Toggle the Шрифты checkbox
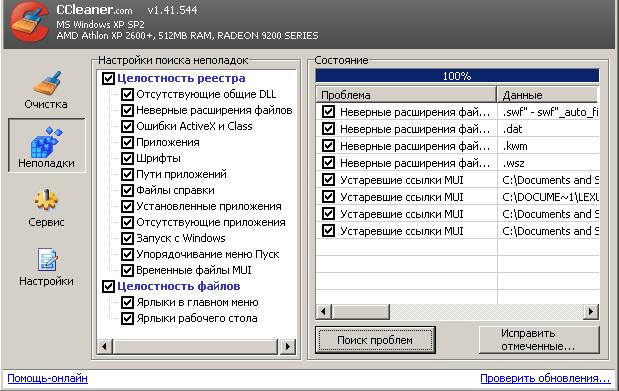Image resolution: width=619 pixels, height=391 pixels. click(x=127, y=158)
